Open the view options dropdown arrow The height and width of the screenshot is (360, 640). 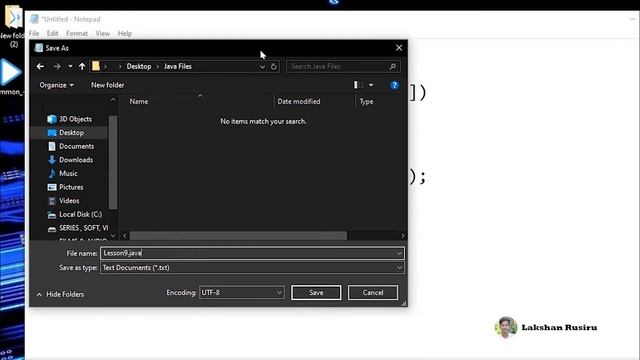pos(371,85)
